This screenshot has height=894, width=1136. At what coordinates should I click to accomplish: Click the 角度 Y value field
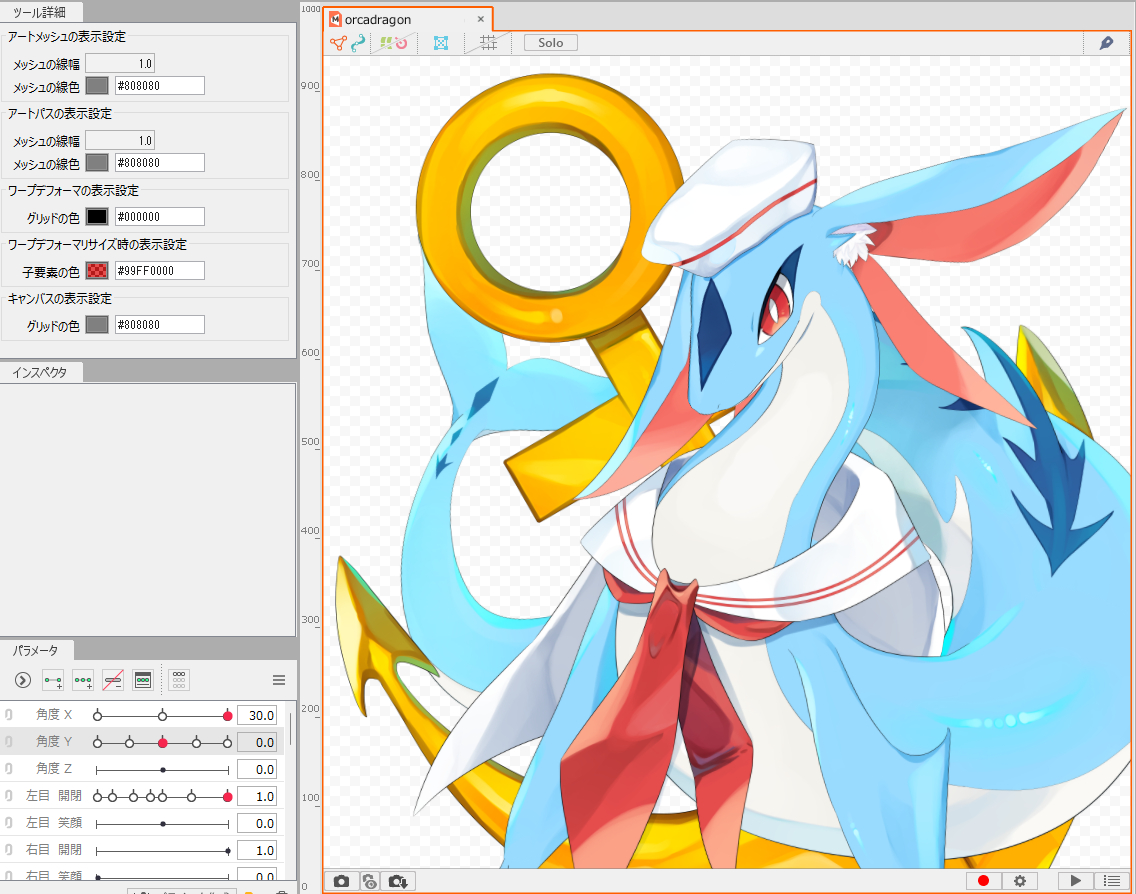pyautogui.click(x=257, y=742)
